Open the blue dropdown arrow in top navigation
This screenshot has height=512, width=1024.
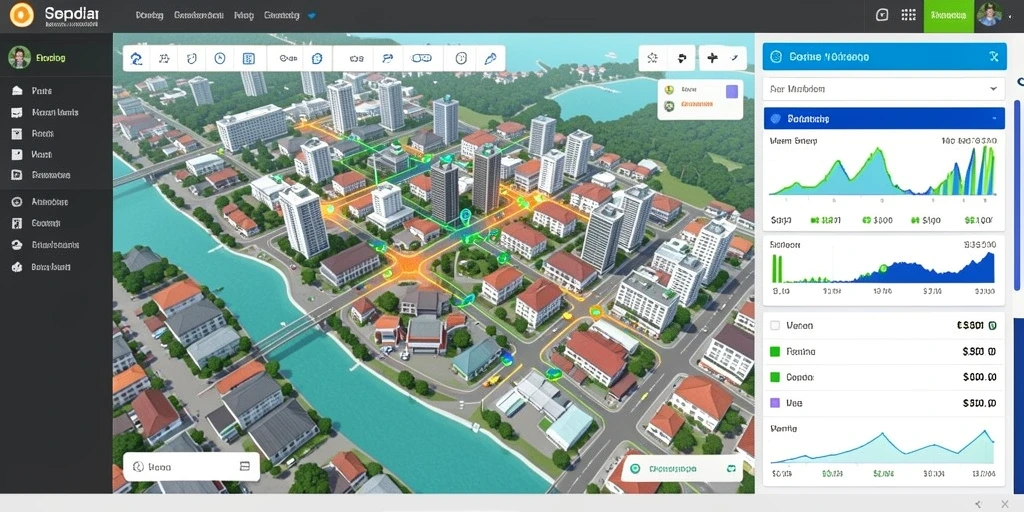coord(312,15)
